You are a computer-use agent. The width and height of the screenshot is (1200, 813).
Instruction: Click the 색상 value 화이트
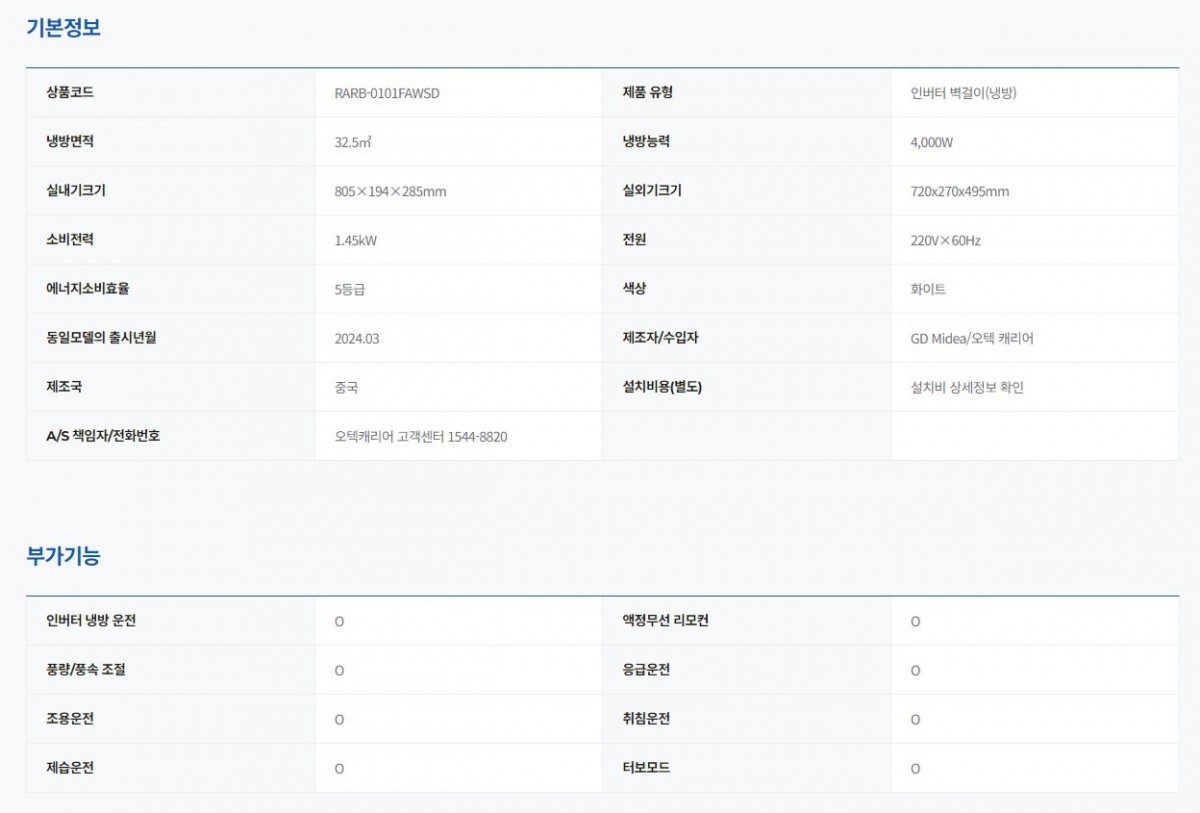tap(927, 289)
